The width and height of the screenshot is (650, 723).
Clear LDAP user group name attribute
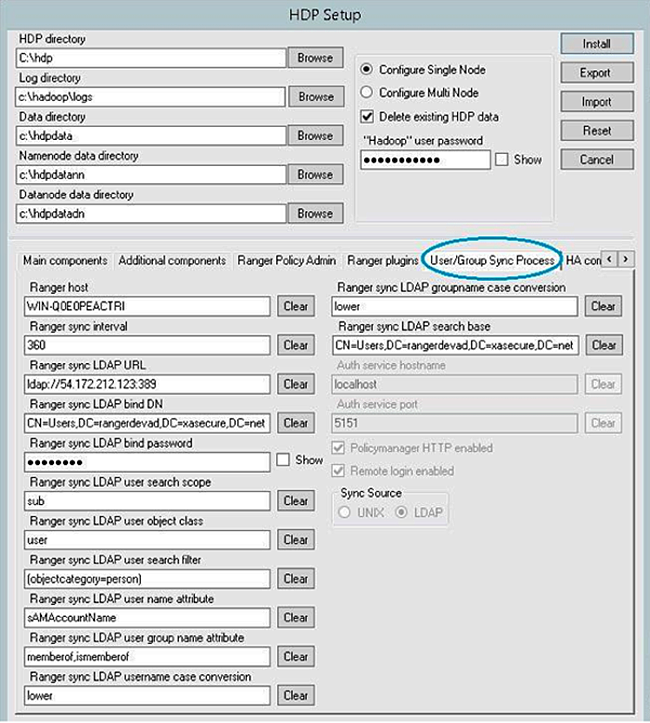[296, 657]
